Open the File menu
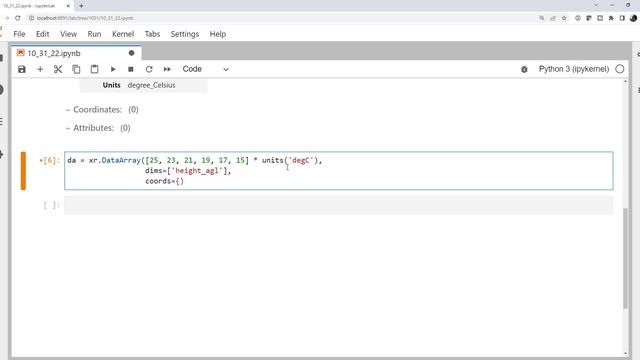The image size is (640, 360). [x=19, y=34]
